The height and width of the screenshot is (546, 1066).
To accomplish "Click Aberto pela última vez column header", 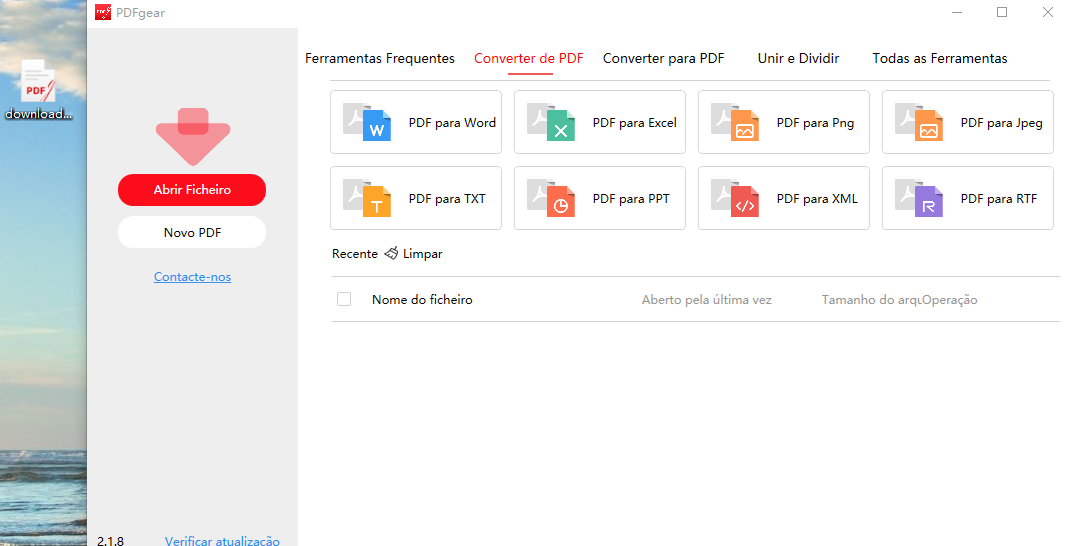I will point(706,300).
